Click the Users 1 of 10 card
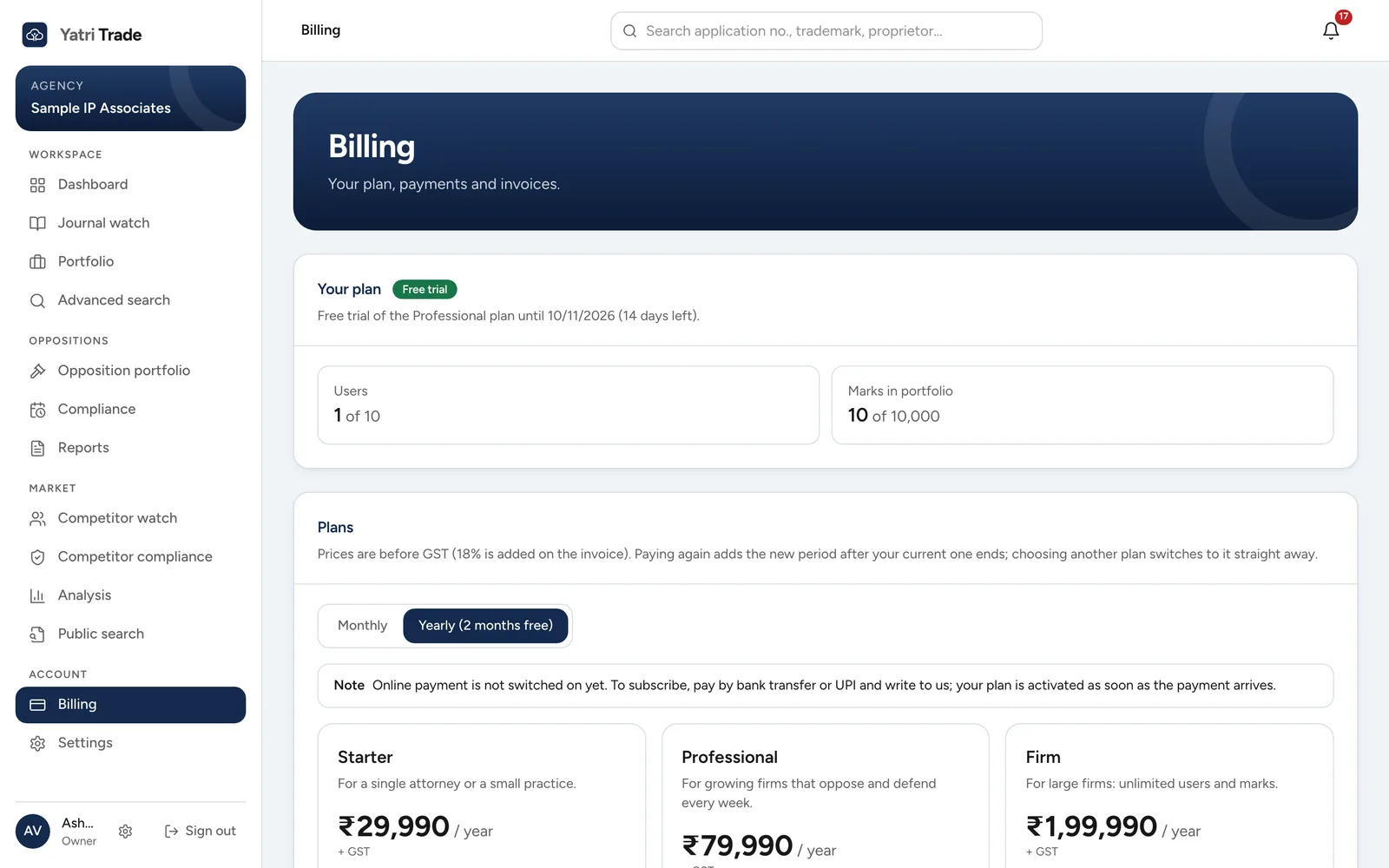1389x868 pixels. click(569, 404)
